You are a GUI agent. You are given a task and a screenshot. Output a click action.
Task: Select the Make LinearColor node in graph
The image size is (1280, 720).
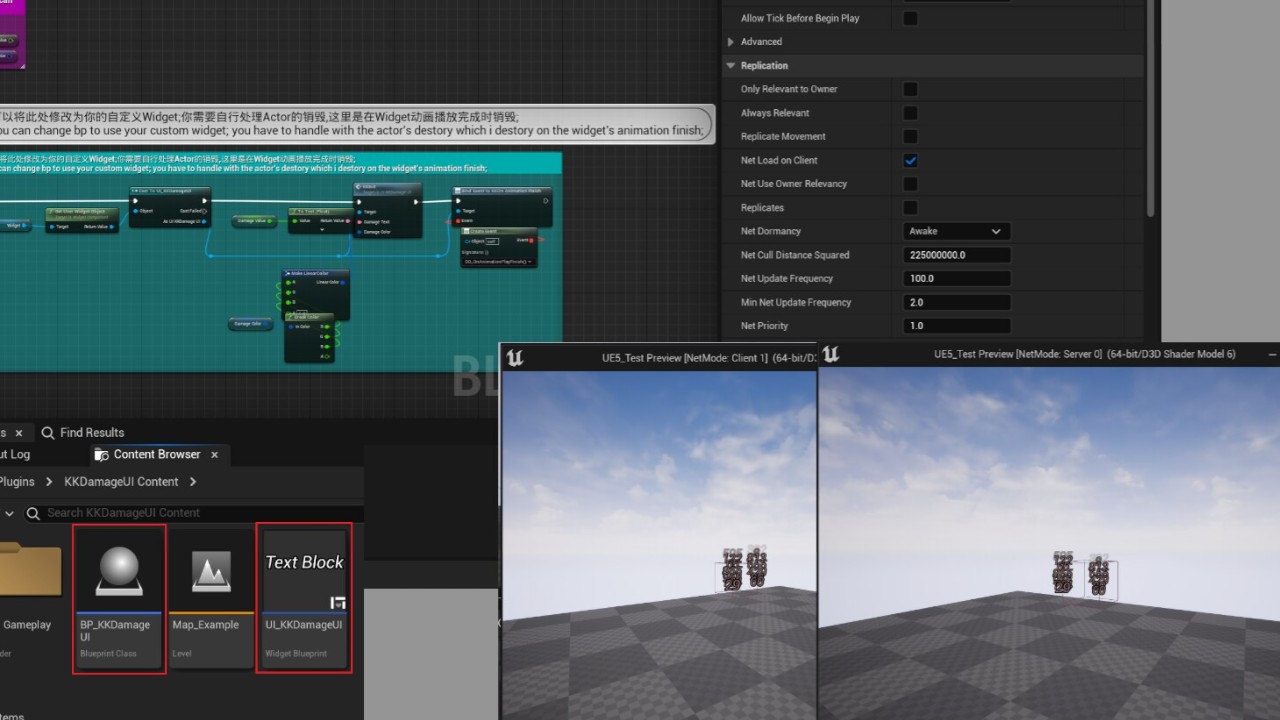point(316,273)
